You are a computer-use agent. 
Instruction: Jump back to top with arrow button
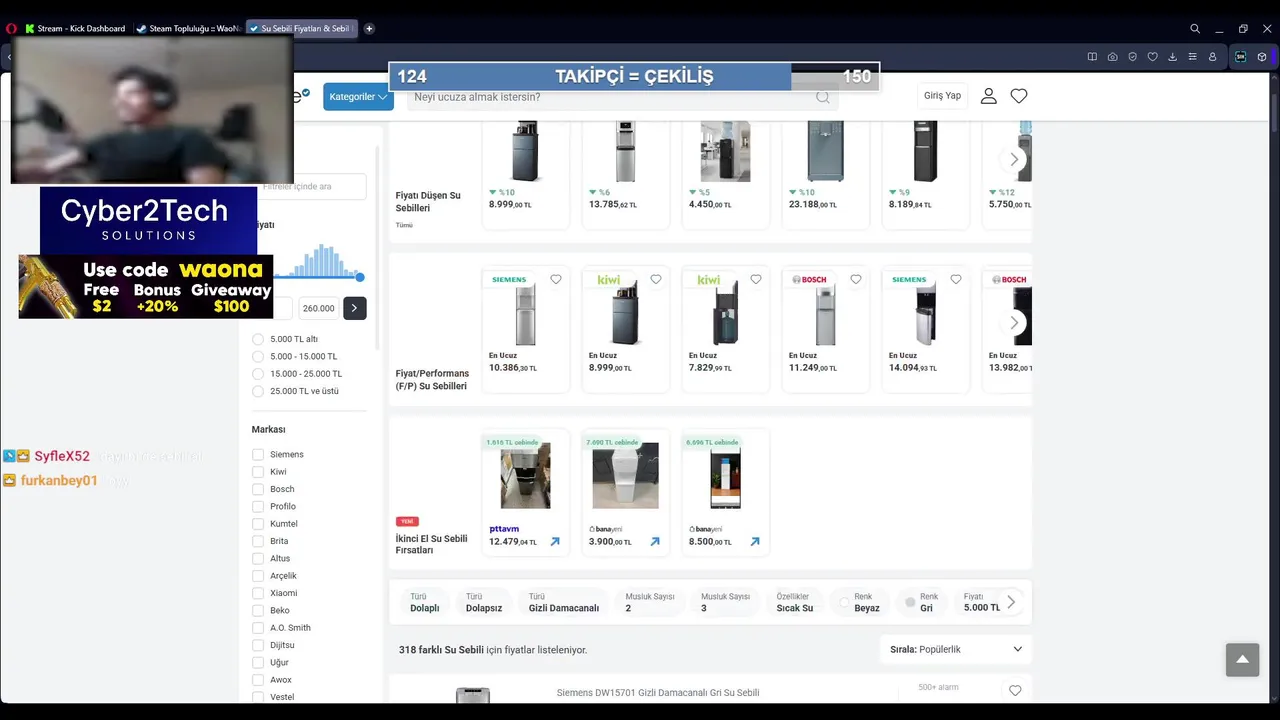(x=1242, y=660)
